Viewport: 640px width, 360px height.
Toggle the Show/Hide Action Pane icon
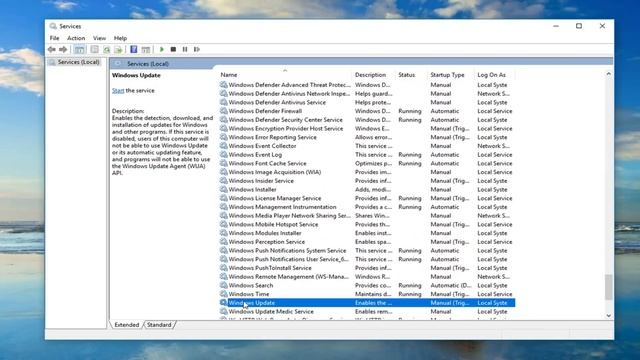point(146,49)
